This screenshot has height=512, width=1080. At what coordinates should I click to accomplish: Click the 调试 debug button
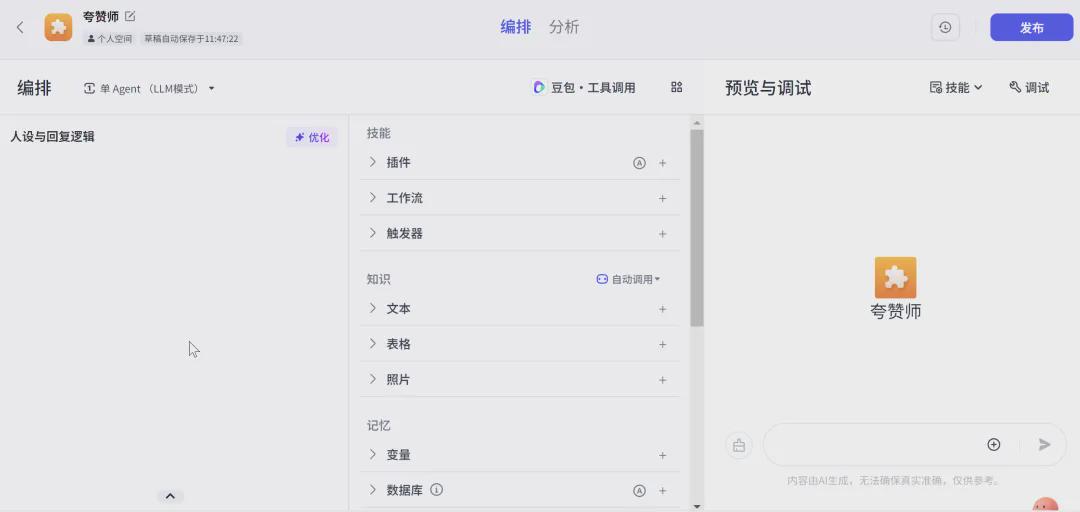(1029, 88)
